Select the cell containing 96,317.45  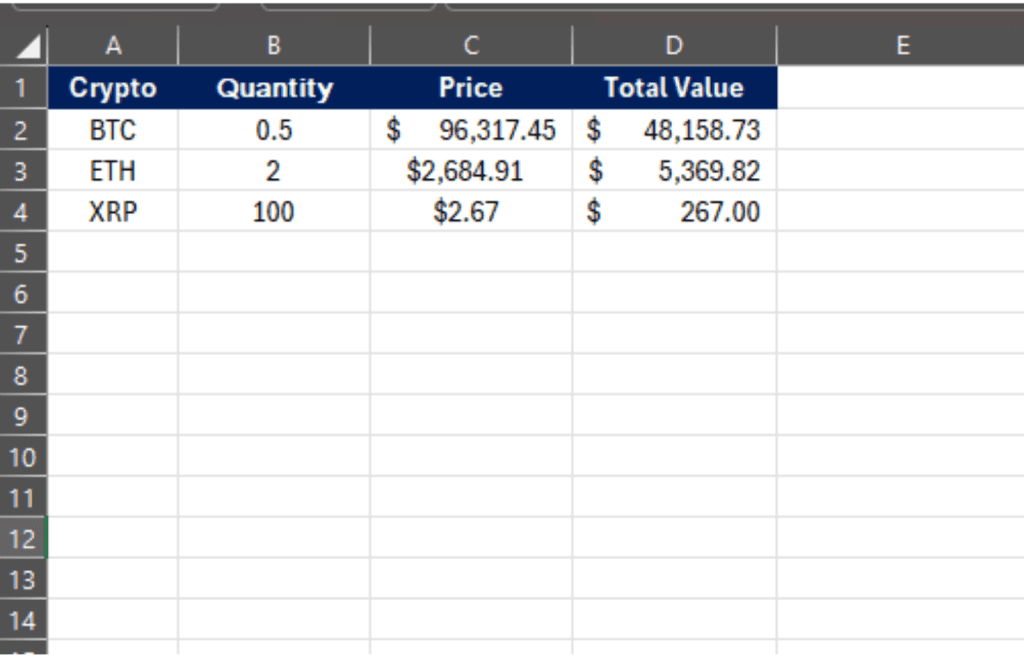pyautogui.click(x=472, y=130)
